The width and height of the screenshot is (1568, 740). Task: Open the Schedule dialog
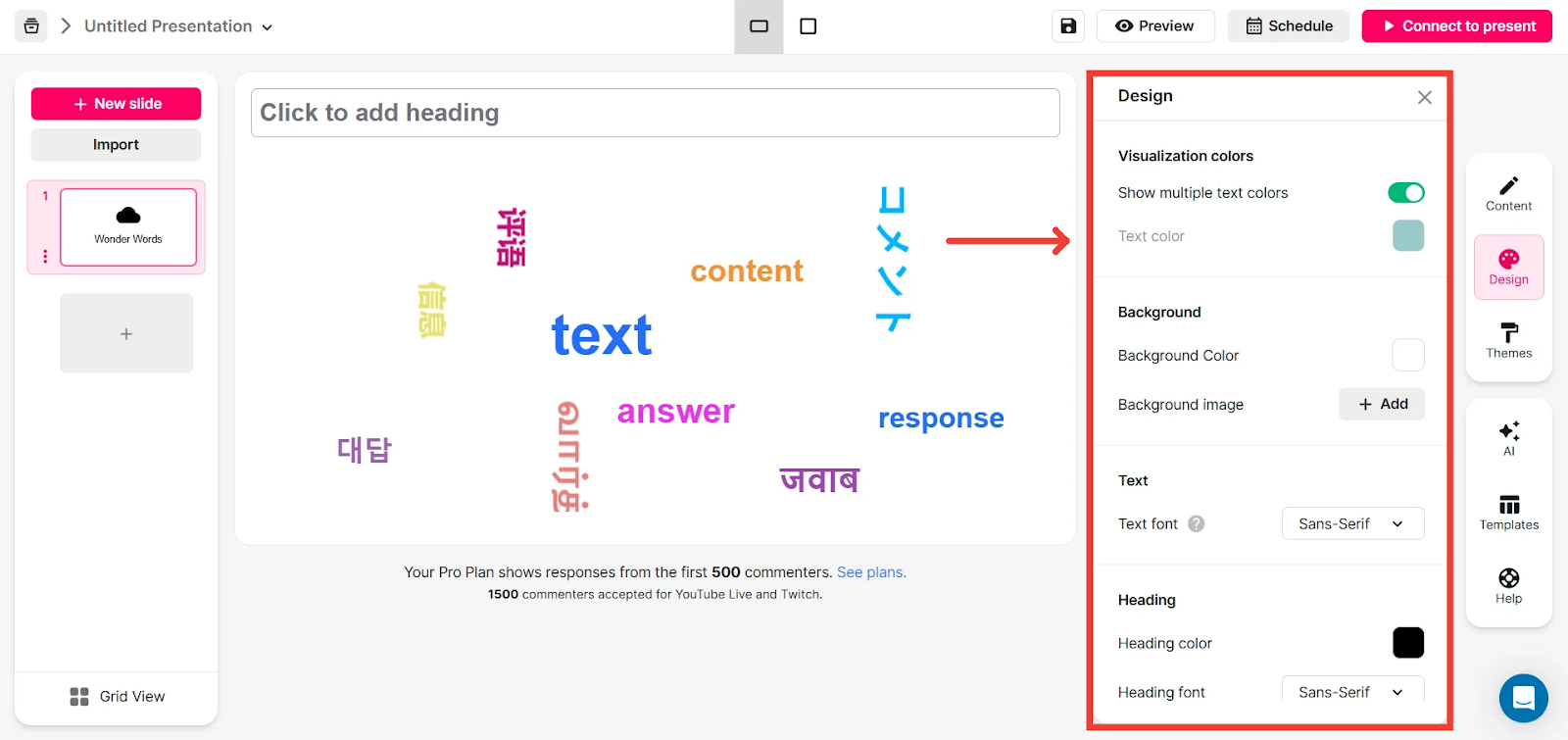click(x=1289, y=26)
